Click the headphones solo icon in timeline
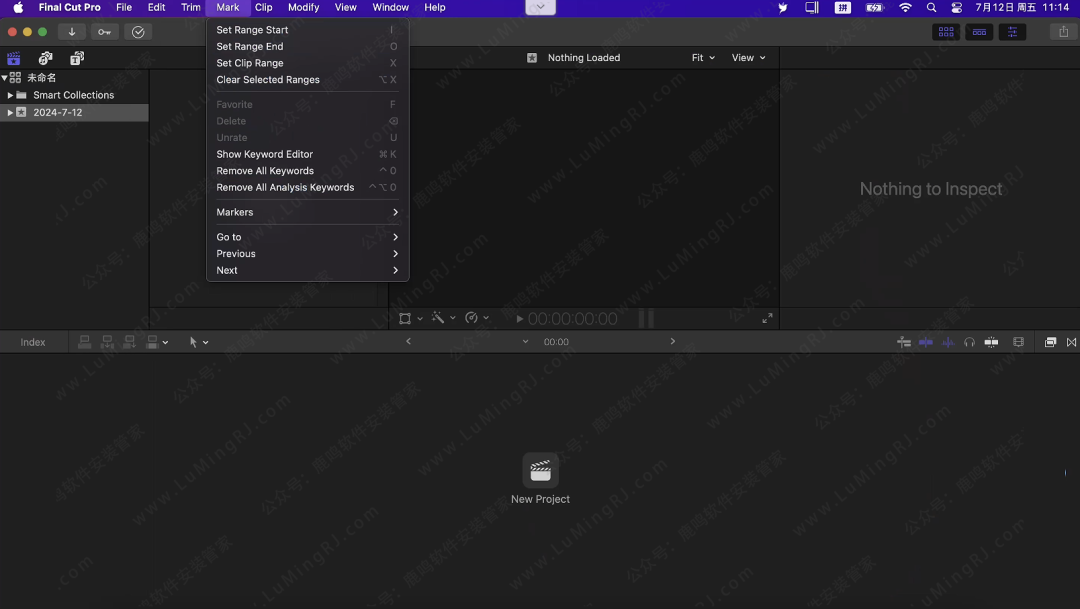The width and height of the screenshot is (1080, 609). click(969, 342)
